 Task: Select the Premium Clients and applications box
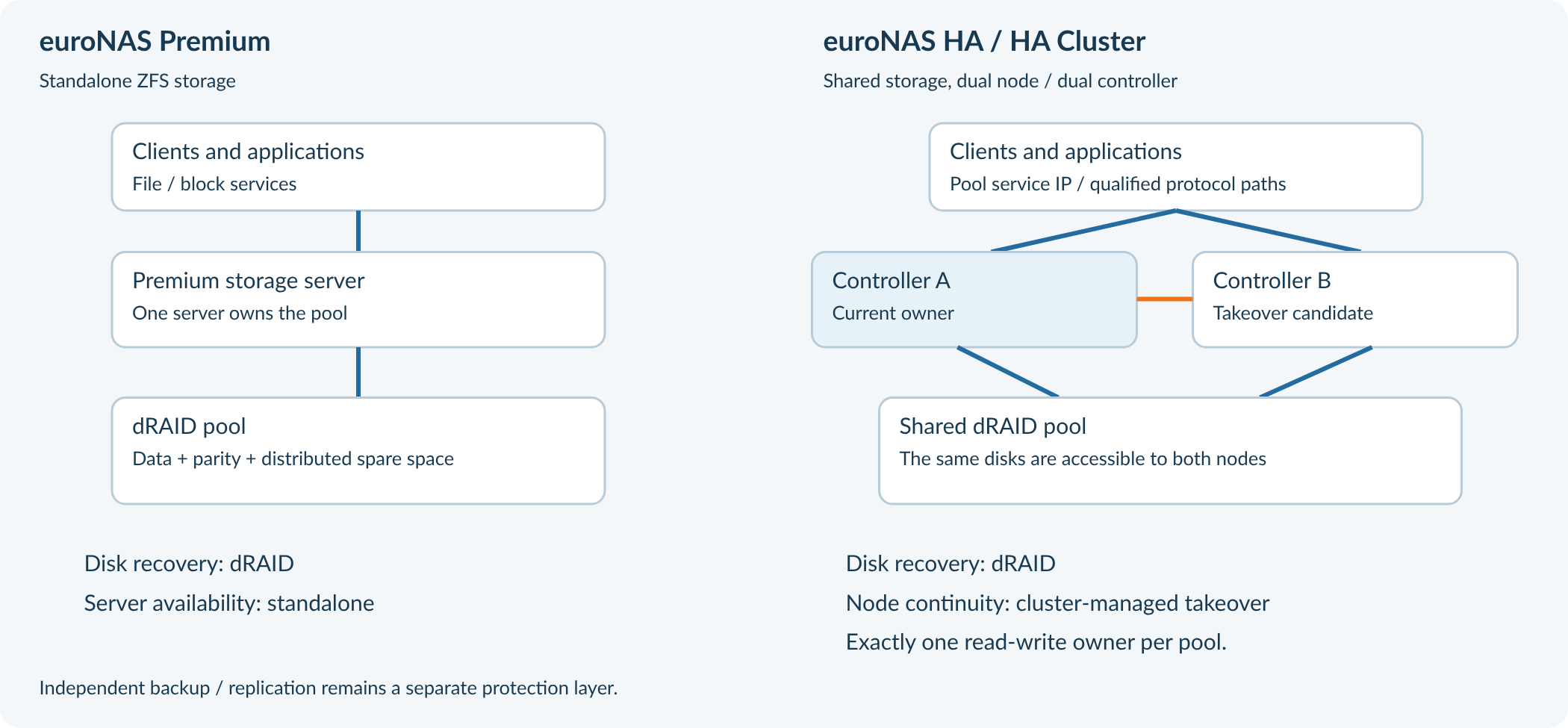coord(358,167)
